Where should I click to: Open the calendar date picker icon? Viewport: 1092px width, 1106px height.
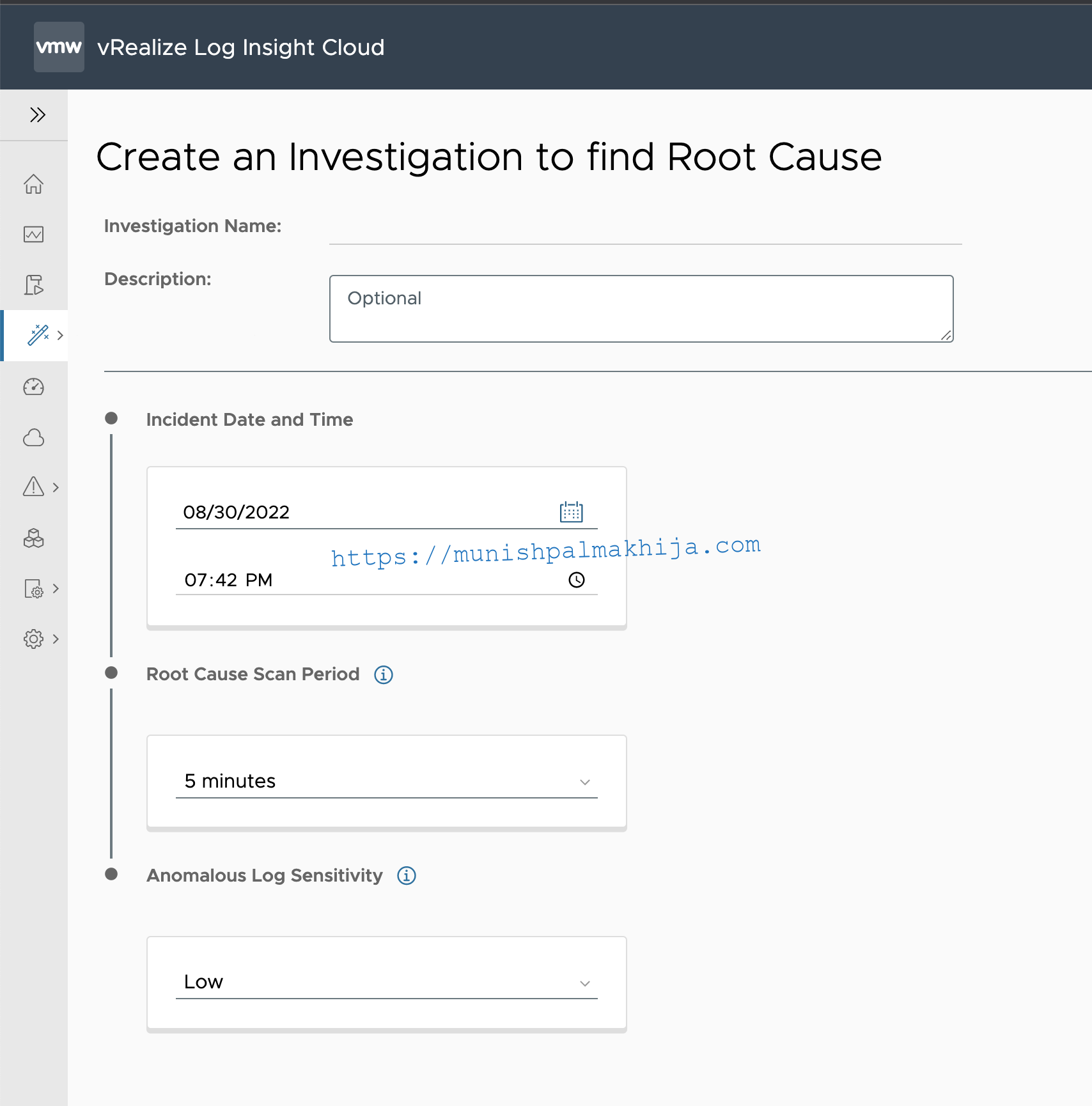coord(572,511)
